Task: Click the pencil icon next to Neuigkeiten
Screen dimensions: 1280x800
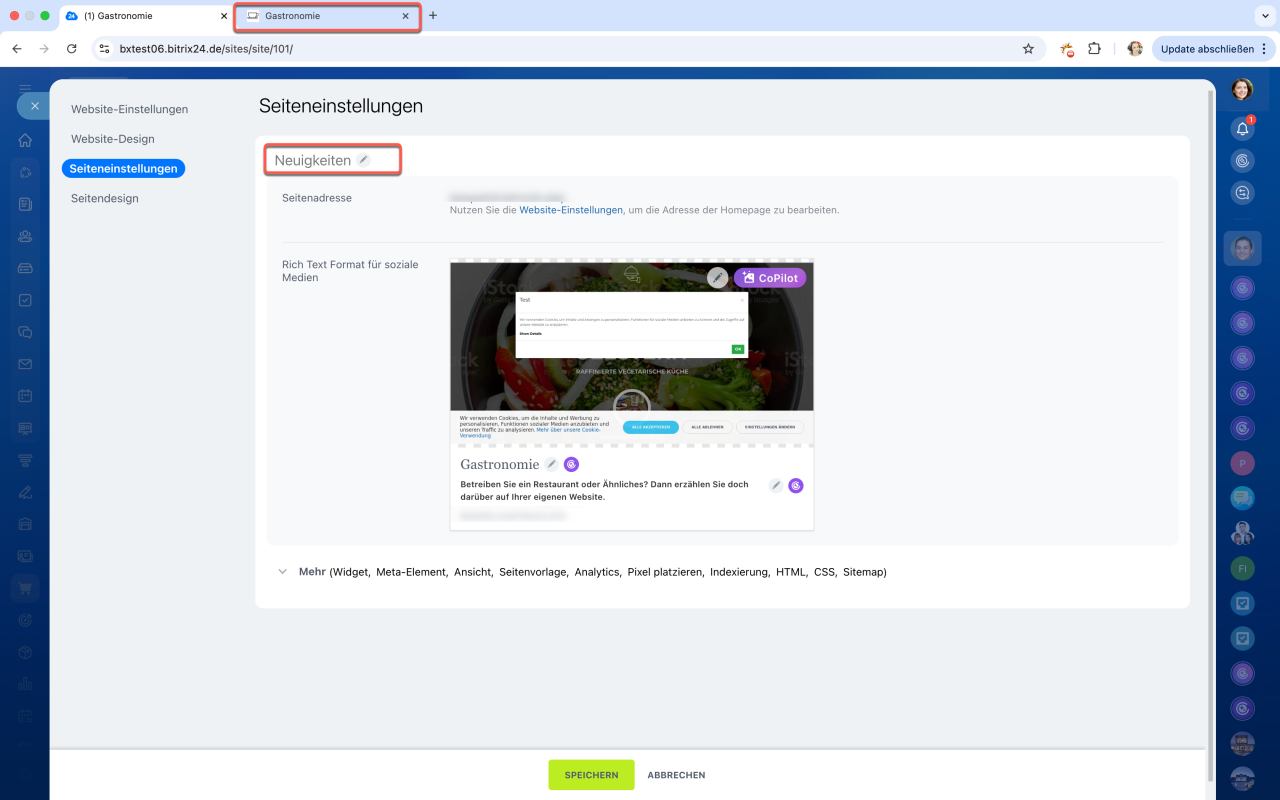Action: click(364, 160)
